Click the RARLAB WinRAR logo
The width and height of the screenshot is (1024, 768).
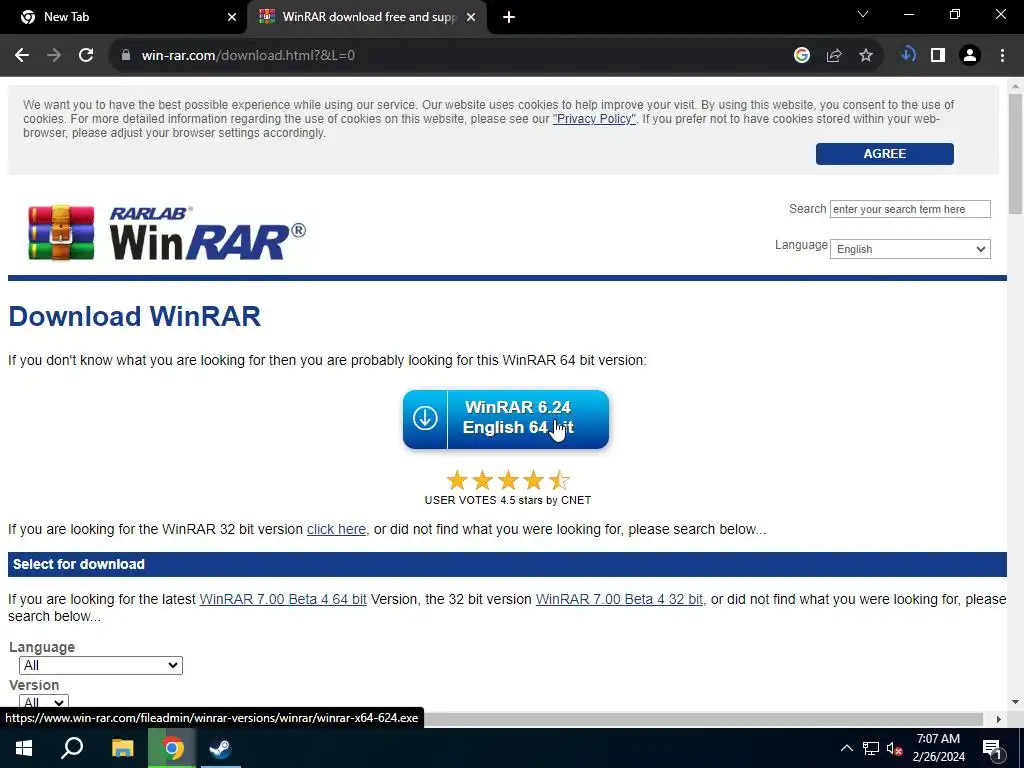click(167, 232)
